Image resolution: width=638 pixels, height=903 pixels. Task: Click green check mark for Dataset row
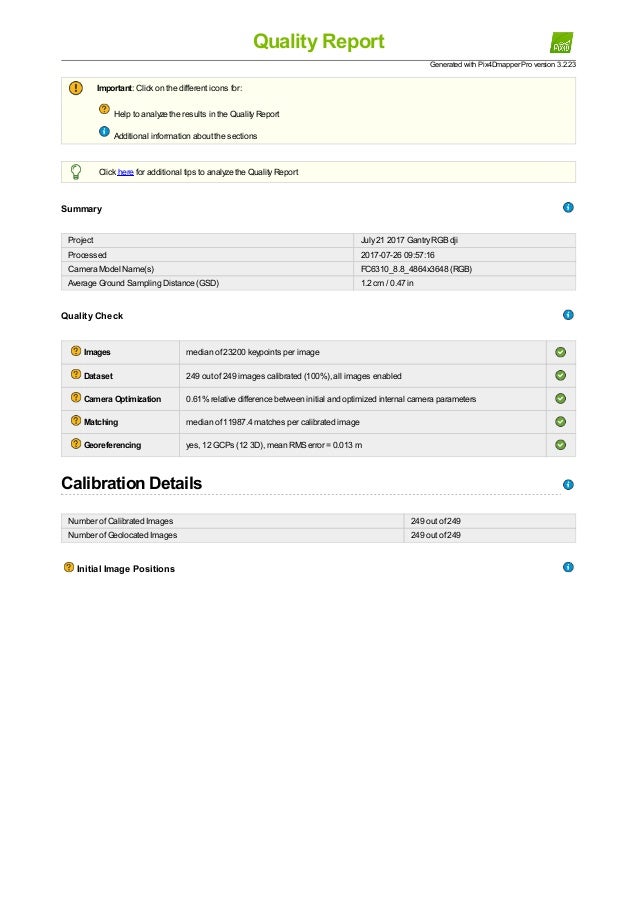pyautogui.click(x=560, y=375)
